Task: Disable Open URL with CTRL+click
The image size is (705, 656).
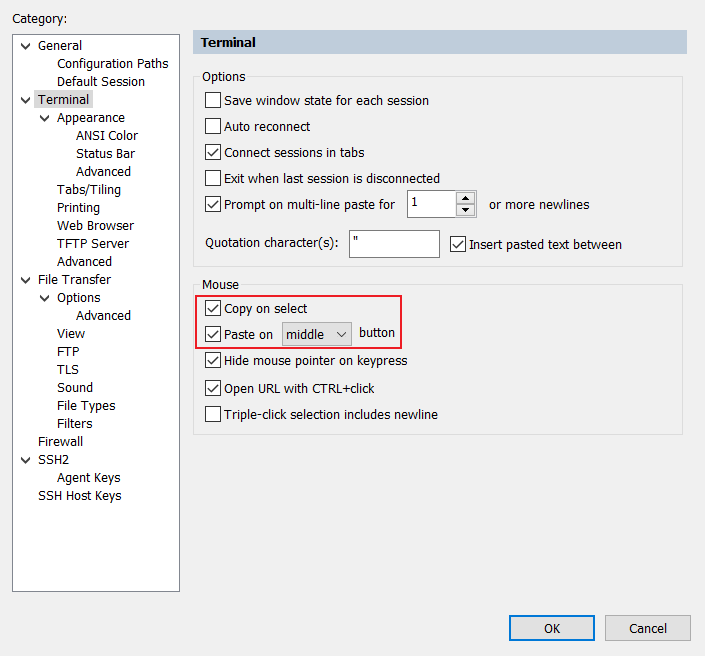Action: (x=213, y=388)
